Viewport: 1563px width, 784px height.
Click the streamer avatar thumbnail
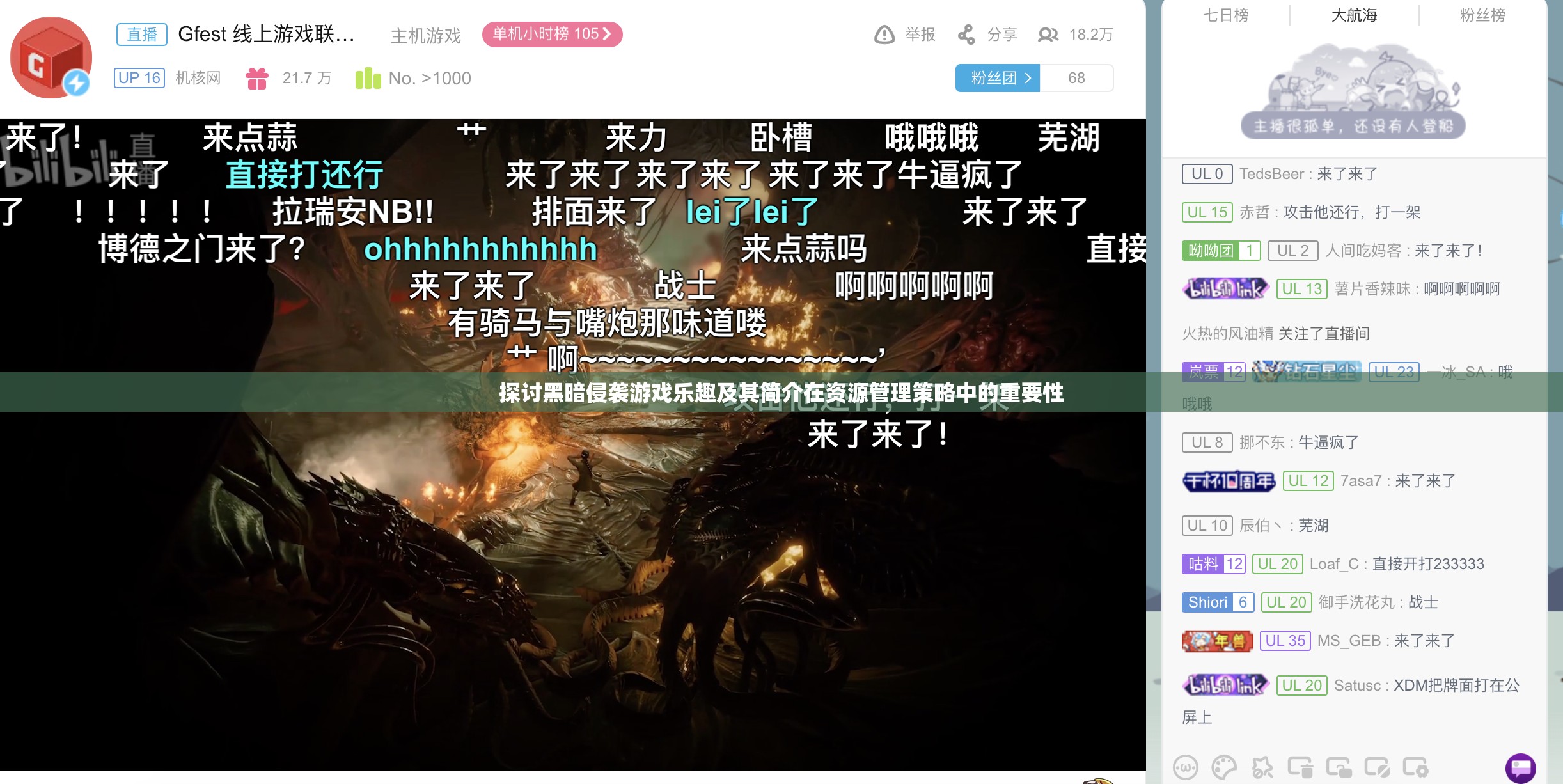coord(51,58)
